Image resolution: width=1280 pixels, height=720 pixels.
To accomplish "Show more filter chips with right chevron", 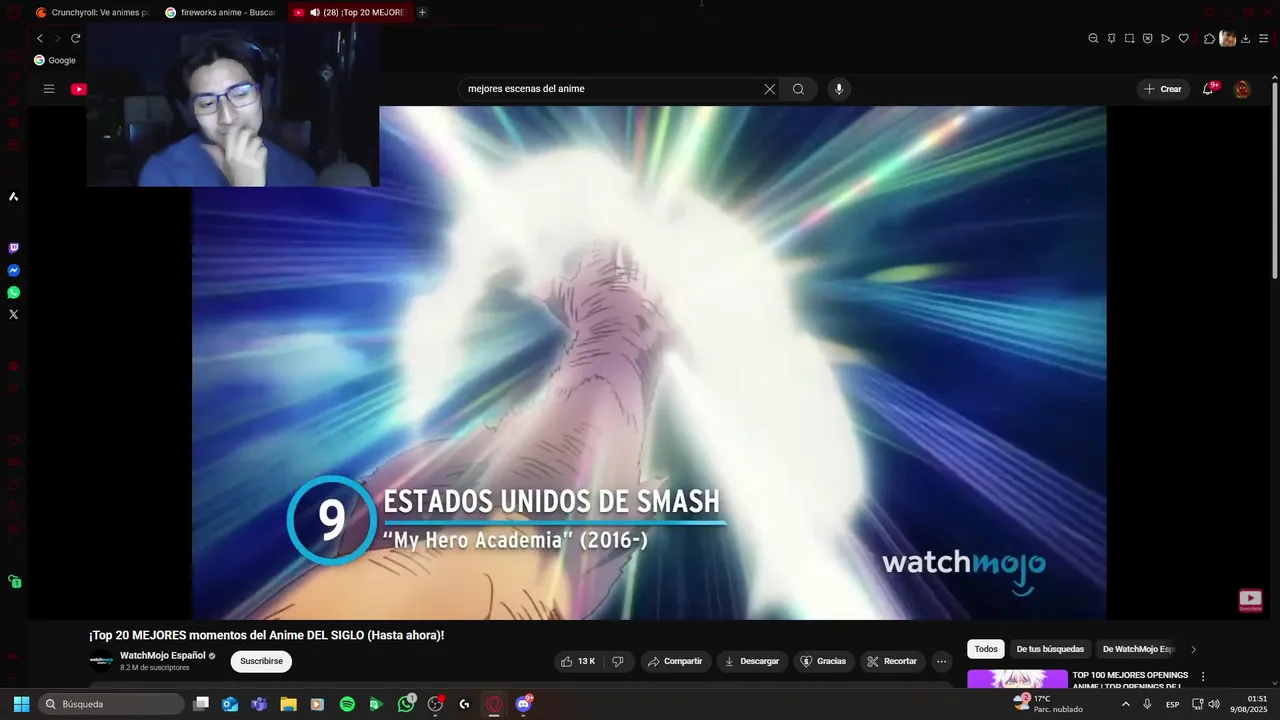I will point(1193,649).
